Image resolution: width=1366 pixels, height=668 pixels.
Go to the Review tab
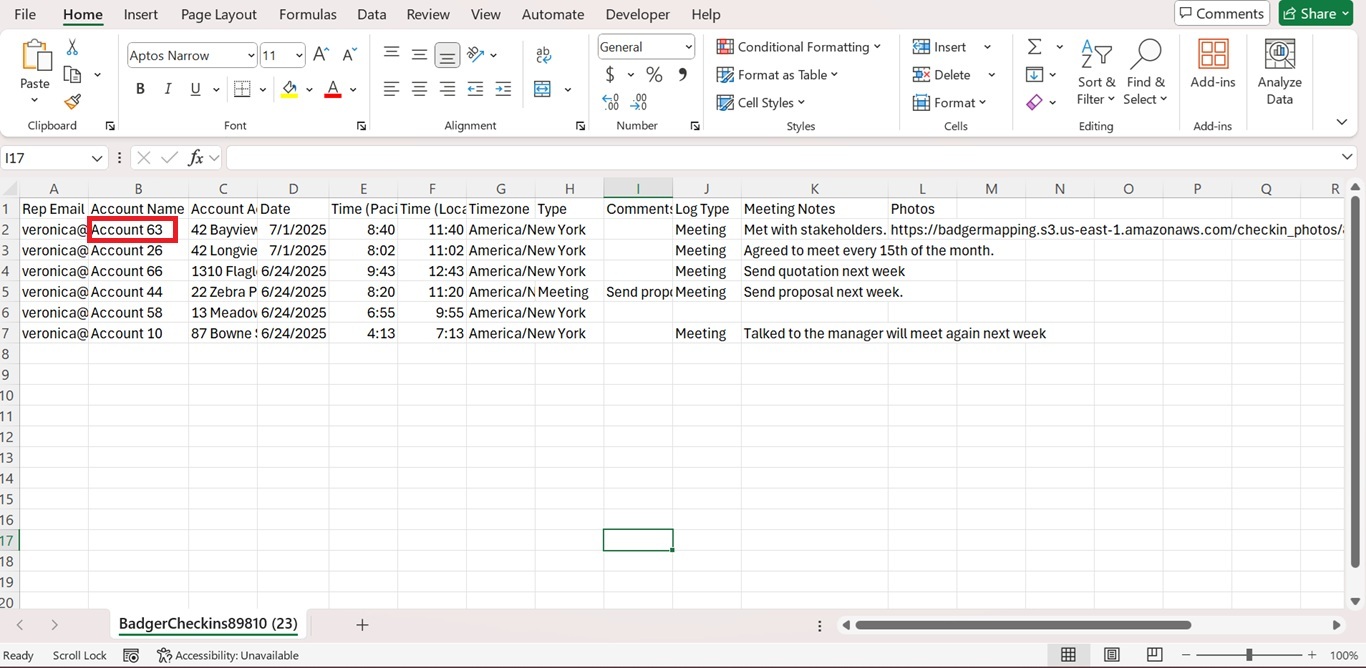(428, 14)
